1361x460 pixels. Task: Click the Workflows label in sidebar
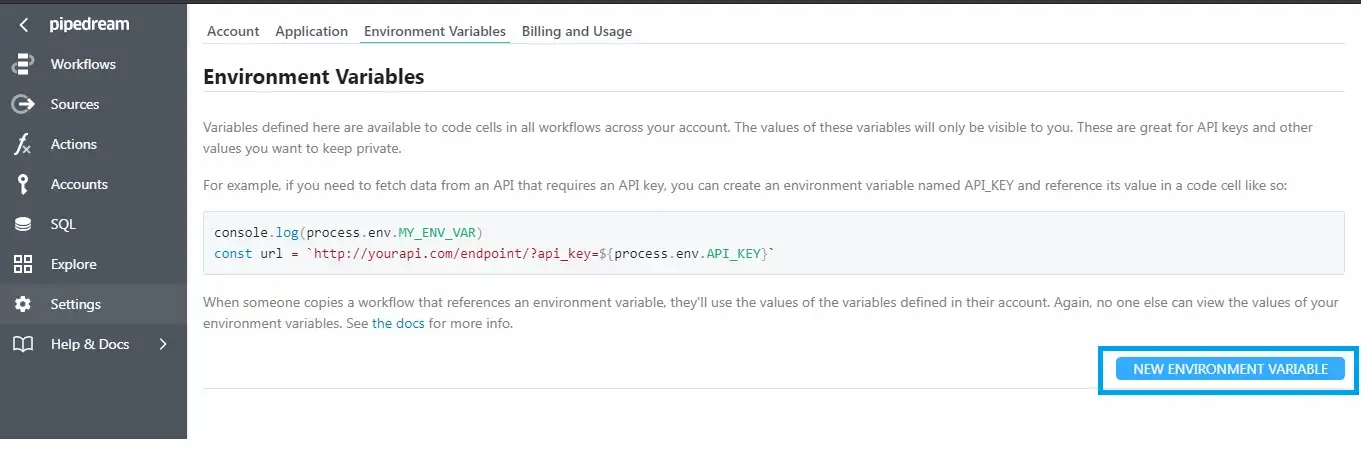click(83, 64)
